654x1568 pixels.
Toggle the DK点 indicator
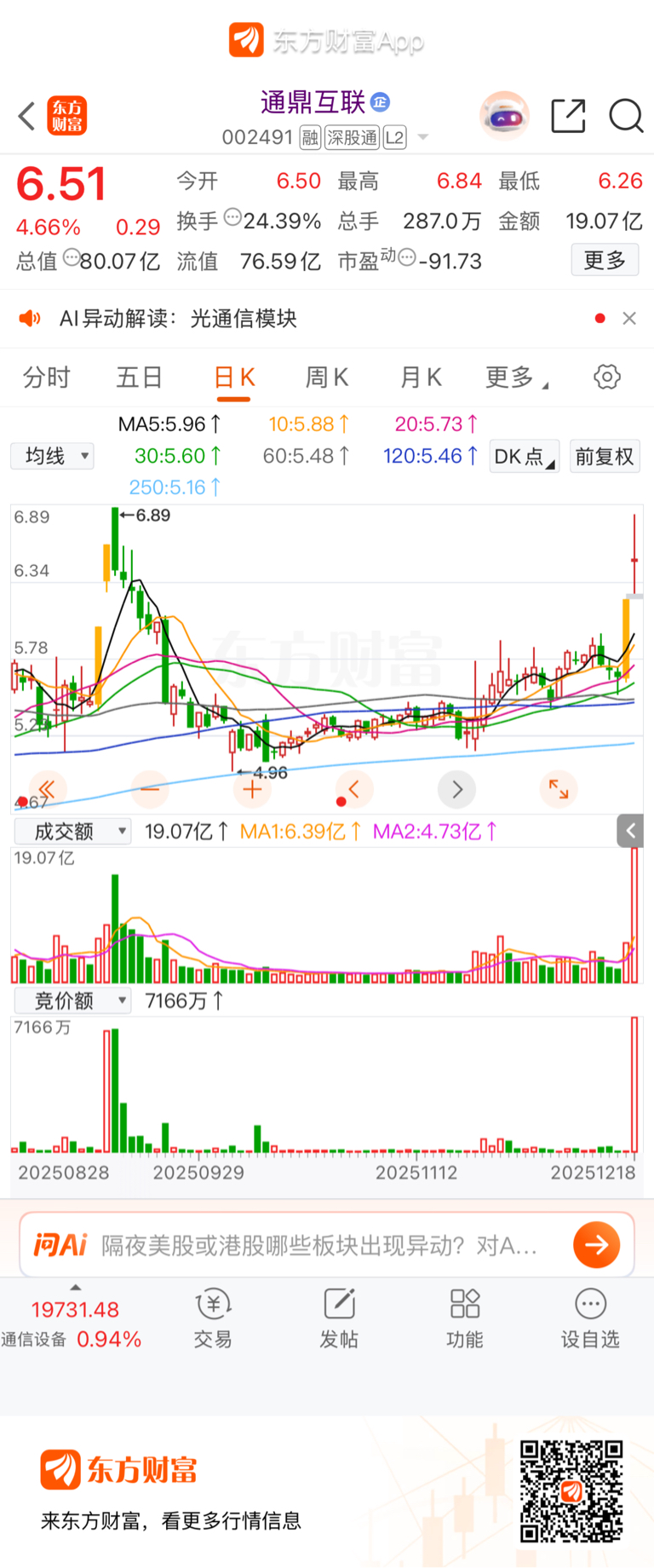[x=524, y=456]
